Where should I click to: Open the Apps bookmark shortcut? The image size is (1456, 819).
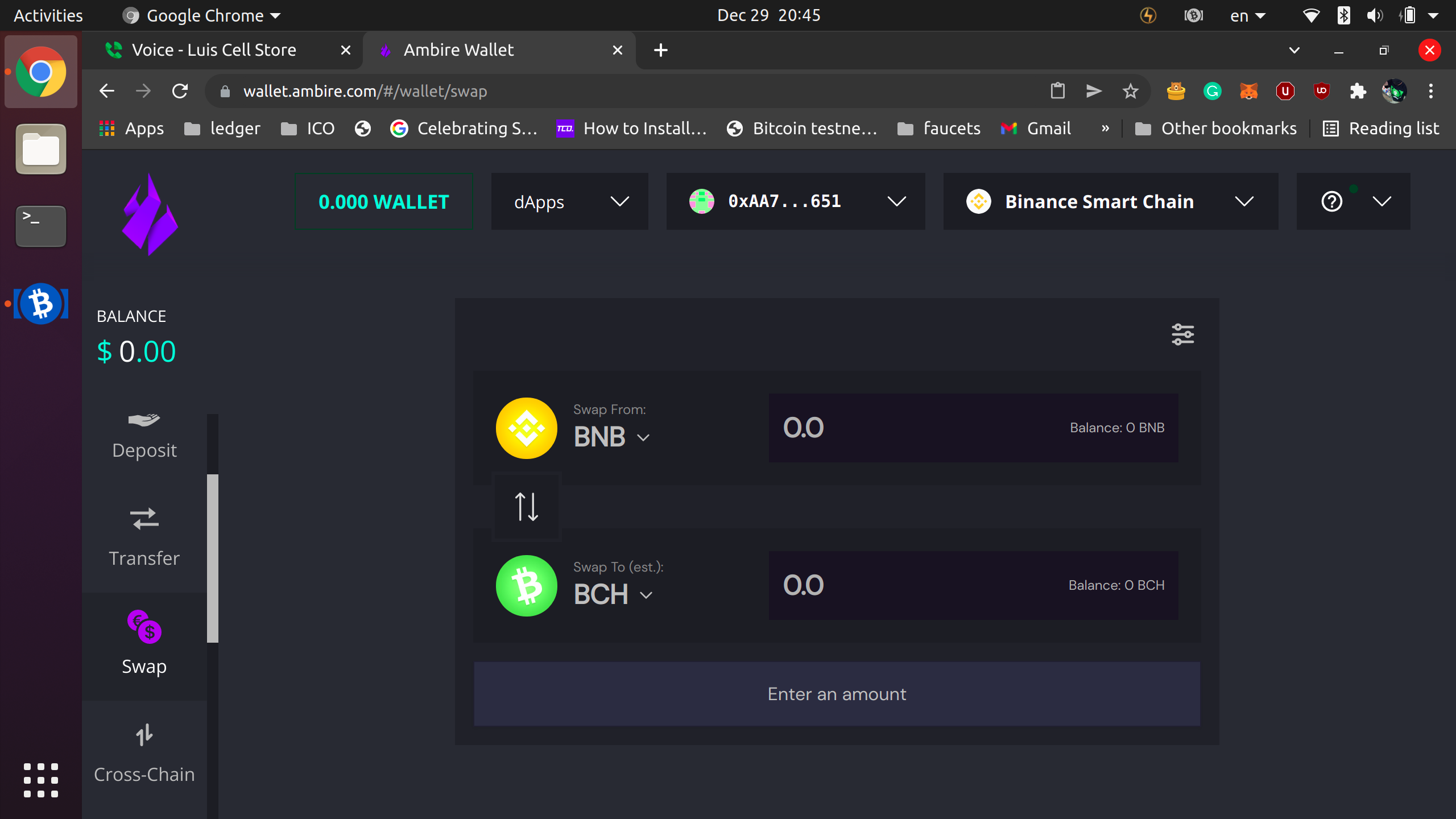pyautogui.click(x=131, y=129)
